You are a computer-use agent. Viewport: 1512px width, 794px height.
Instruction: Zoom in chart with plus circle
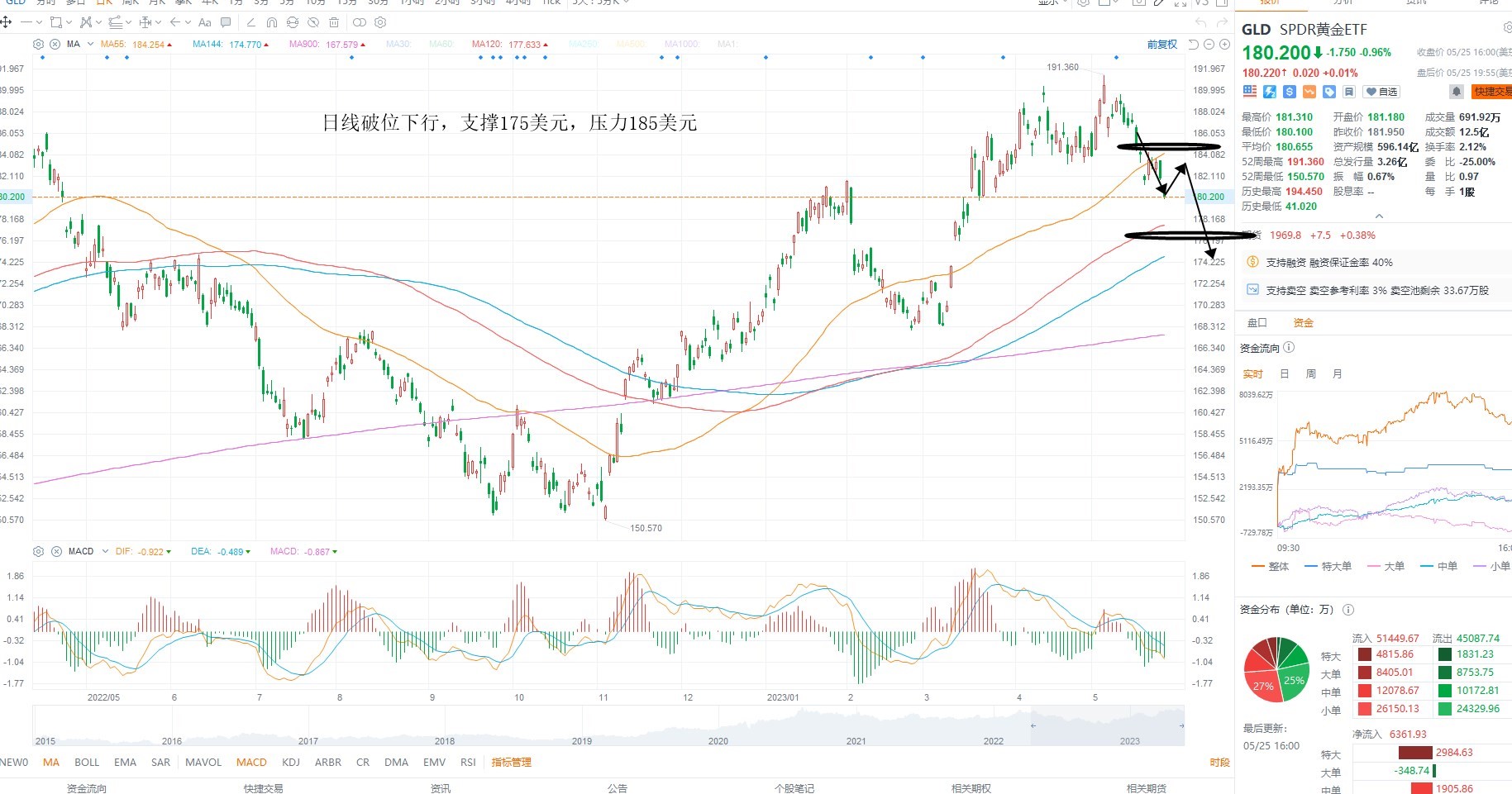pos(1224,44)
